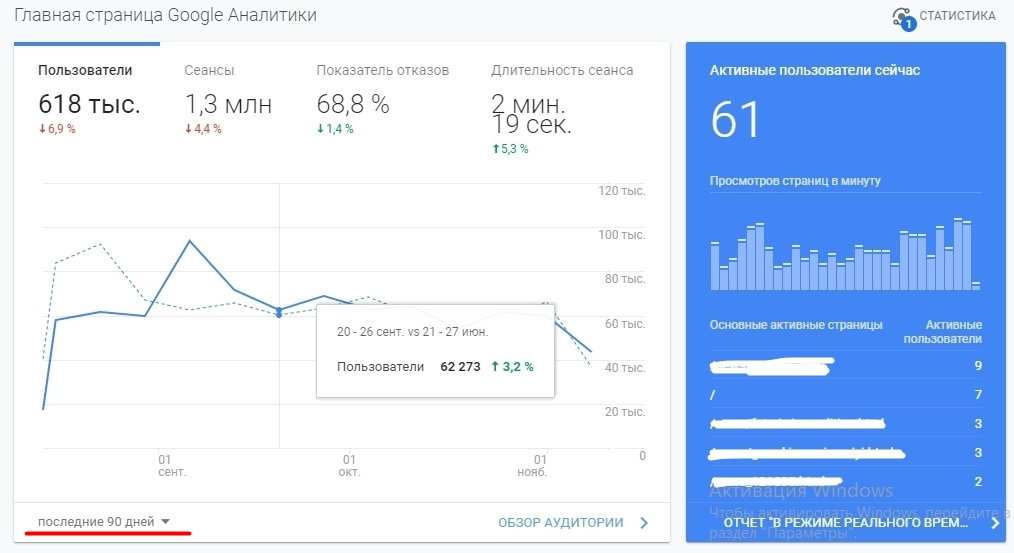Click the 4,4 % decrease indicator under sessions
1014x553 pixels.
click(203, 129)
